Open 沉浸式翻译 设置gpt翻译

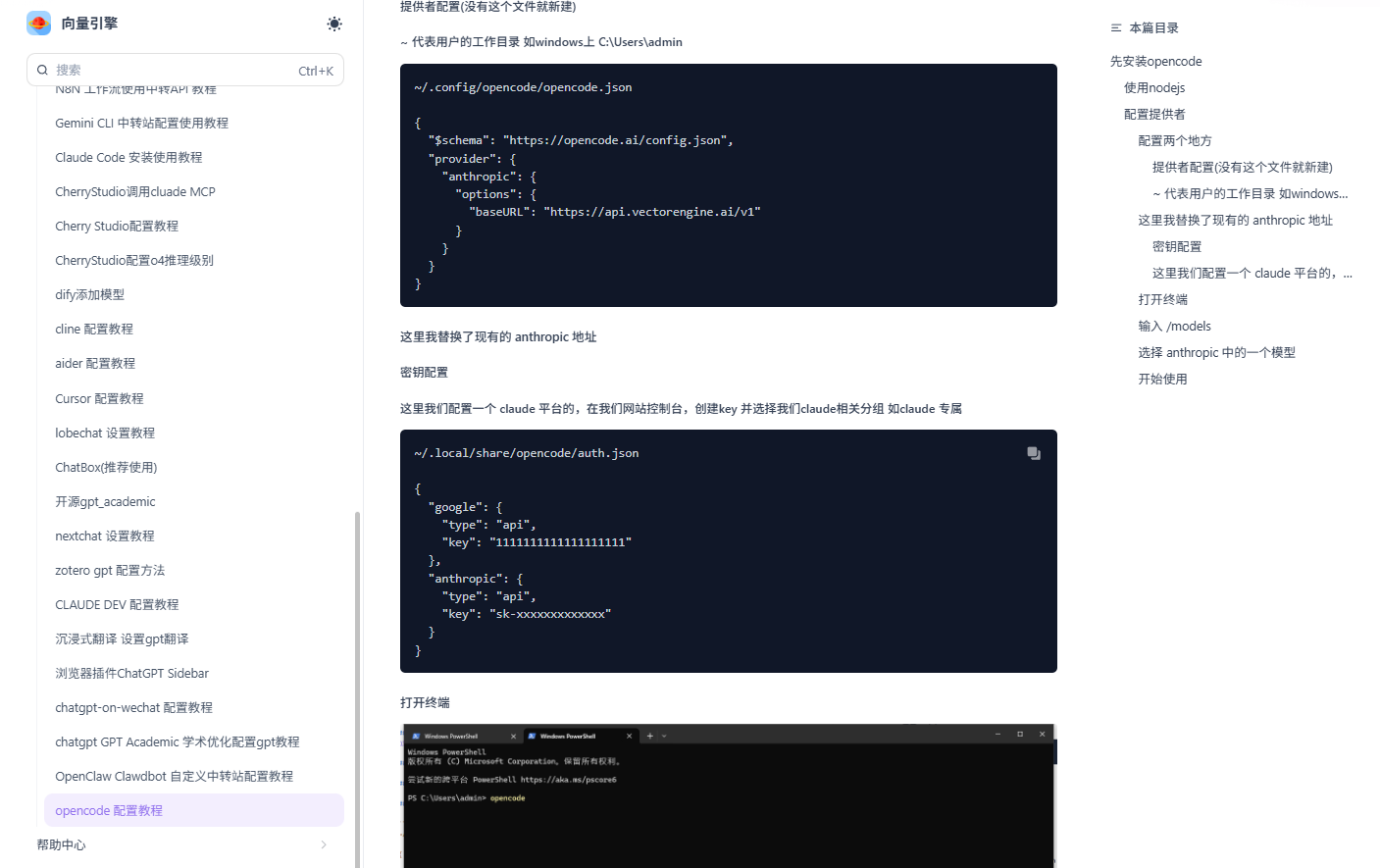(x=122, y=638)
